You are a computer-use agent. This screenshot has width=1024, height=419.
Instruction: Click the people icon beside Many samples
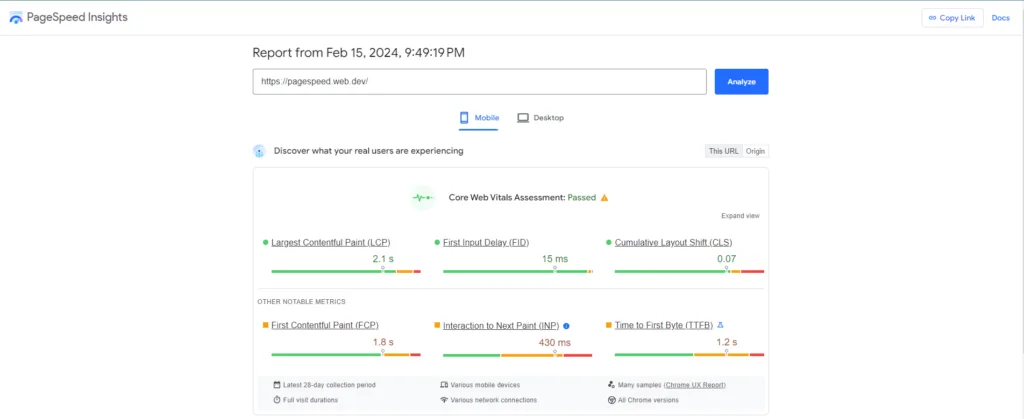[x=611, y=385]
